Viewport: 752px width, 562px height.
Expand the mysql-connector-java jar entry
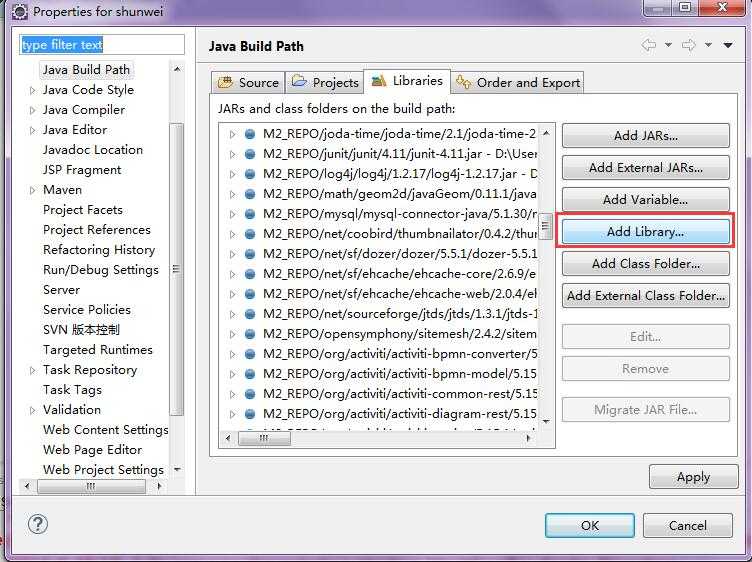(x=233, y=214)
